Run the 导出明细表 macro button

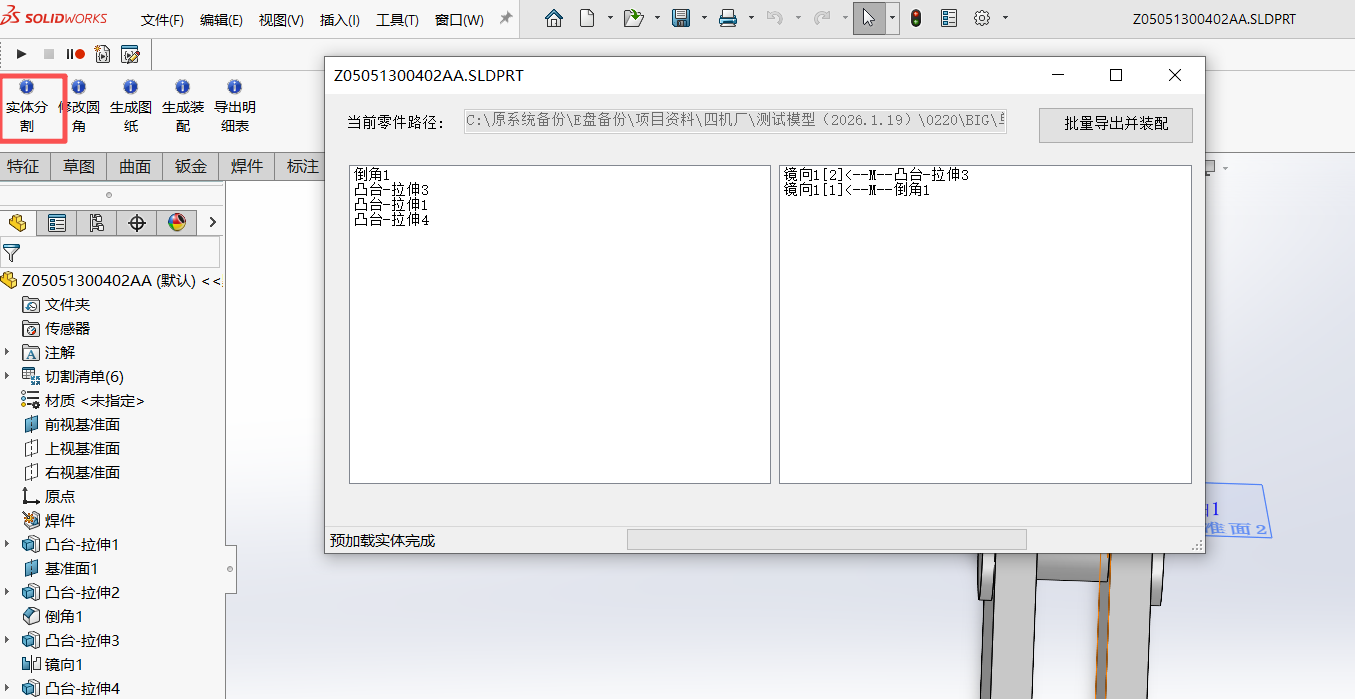point(235,107)
